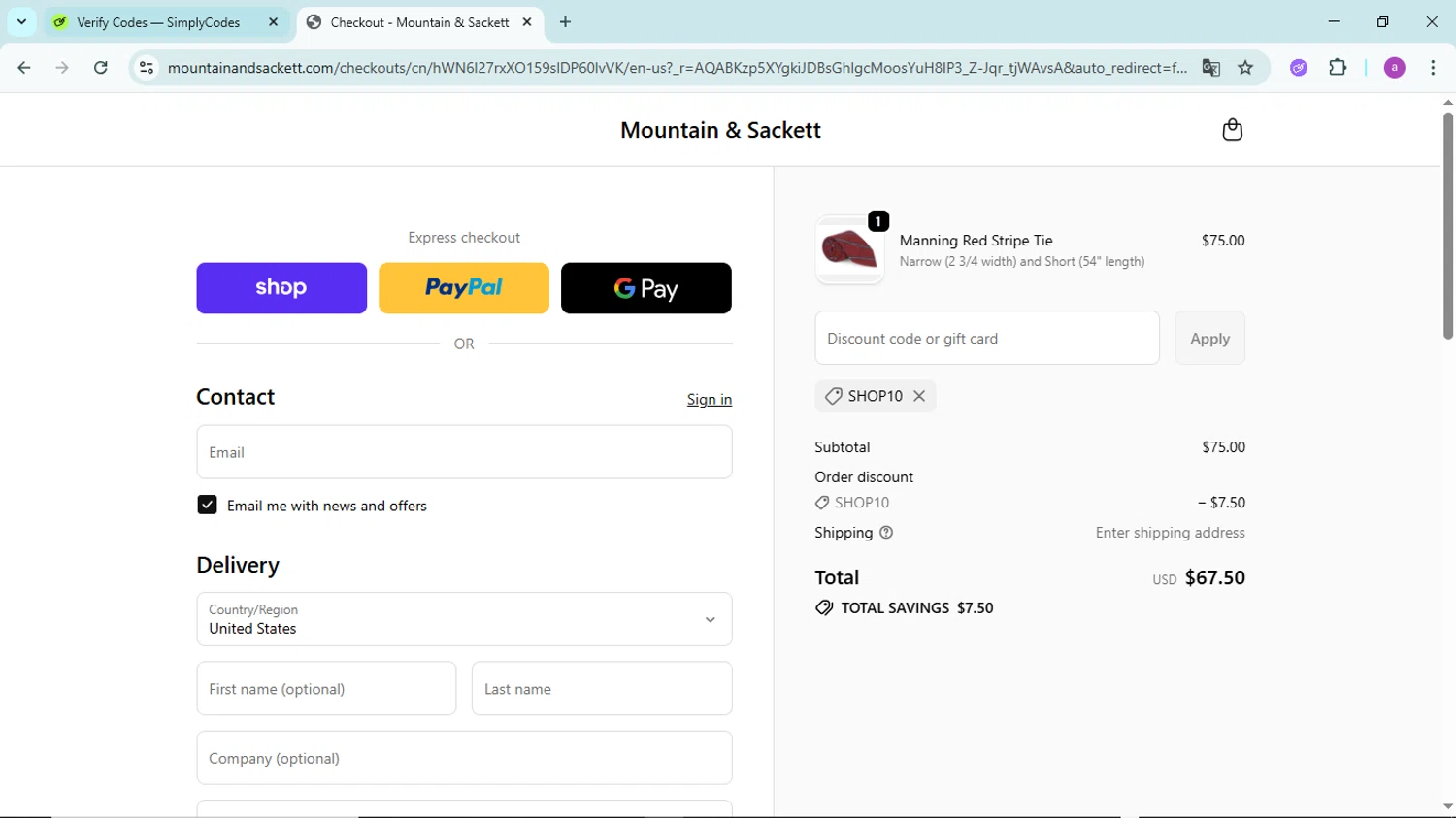Image resolution: width=1456 pixels, height=818 pixels.
Task: Click the Express checkout label
Action: coord(464,238)
